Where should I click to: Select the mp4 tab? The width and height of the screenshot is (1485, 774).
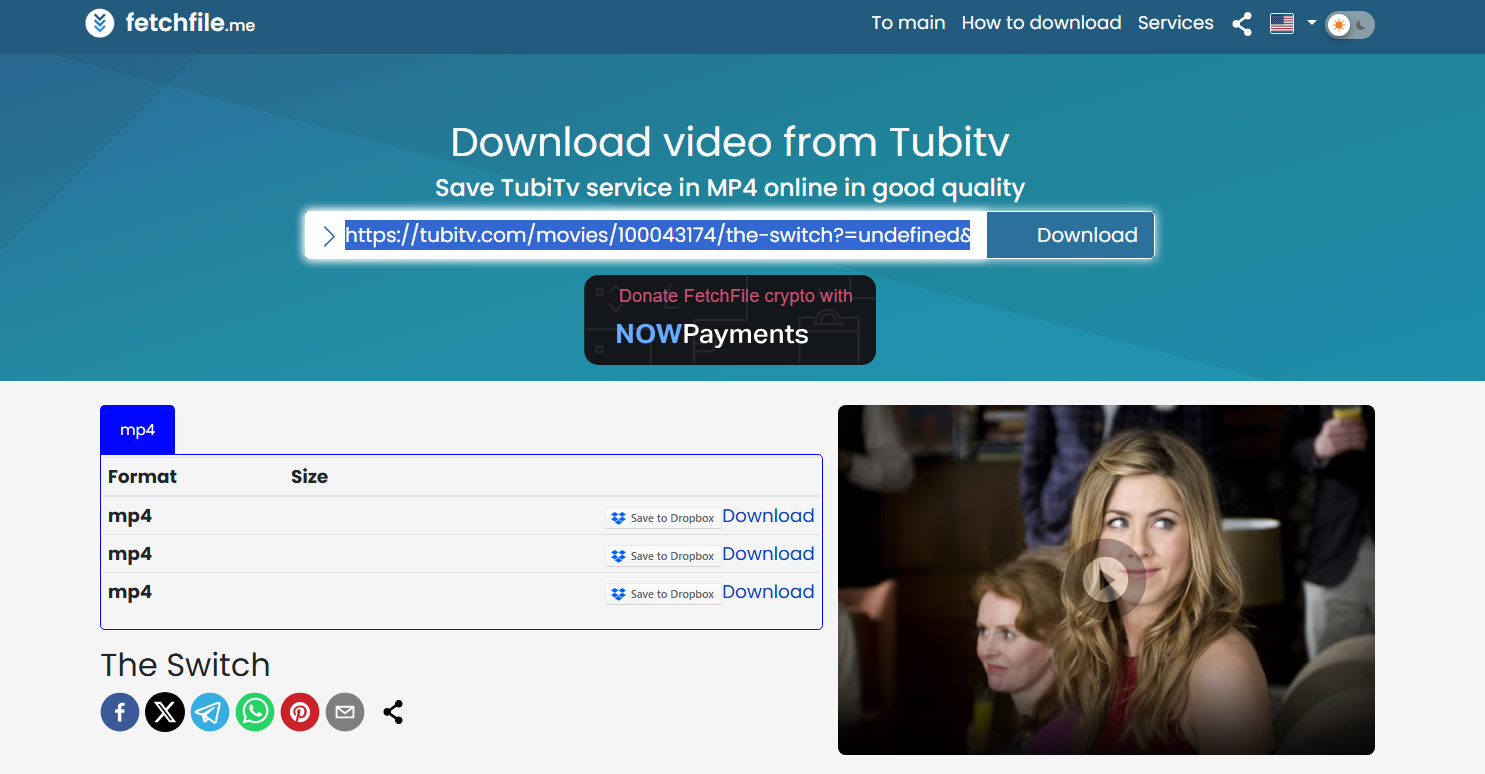pyautogui.click(x=138, y=430)
